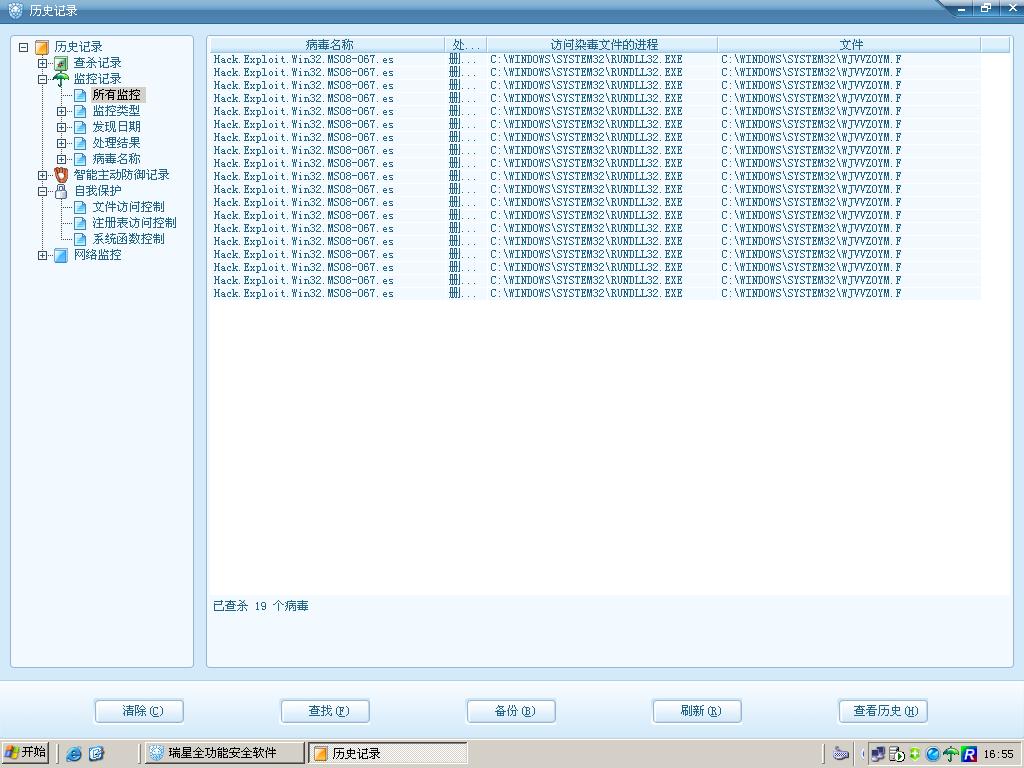Click the 注册表访问控制 document icon
This screenshot has width=1024, height=768.
click(80, 223)
